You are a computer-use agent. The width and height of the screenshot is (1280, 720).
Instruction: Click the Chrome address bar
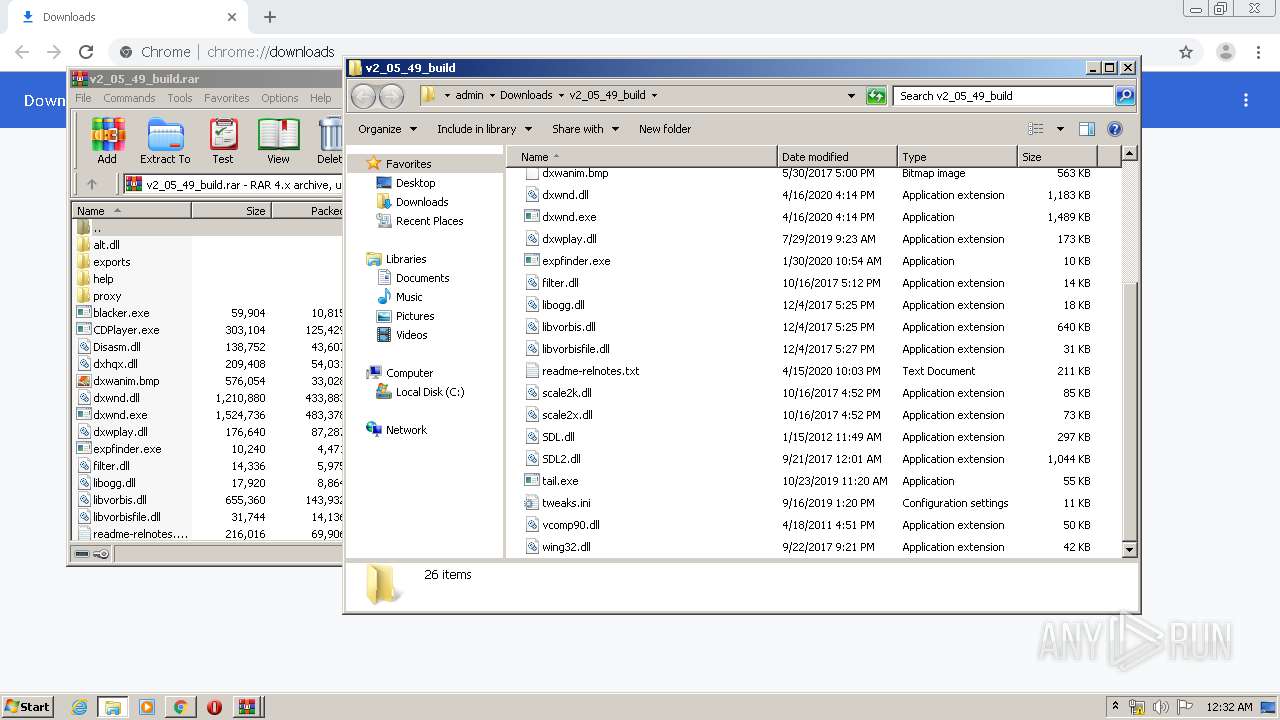pyautogui.click(x=640, y=52)
